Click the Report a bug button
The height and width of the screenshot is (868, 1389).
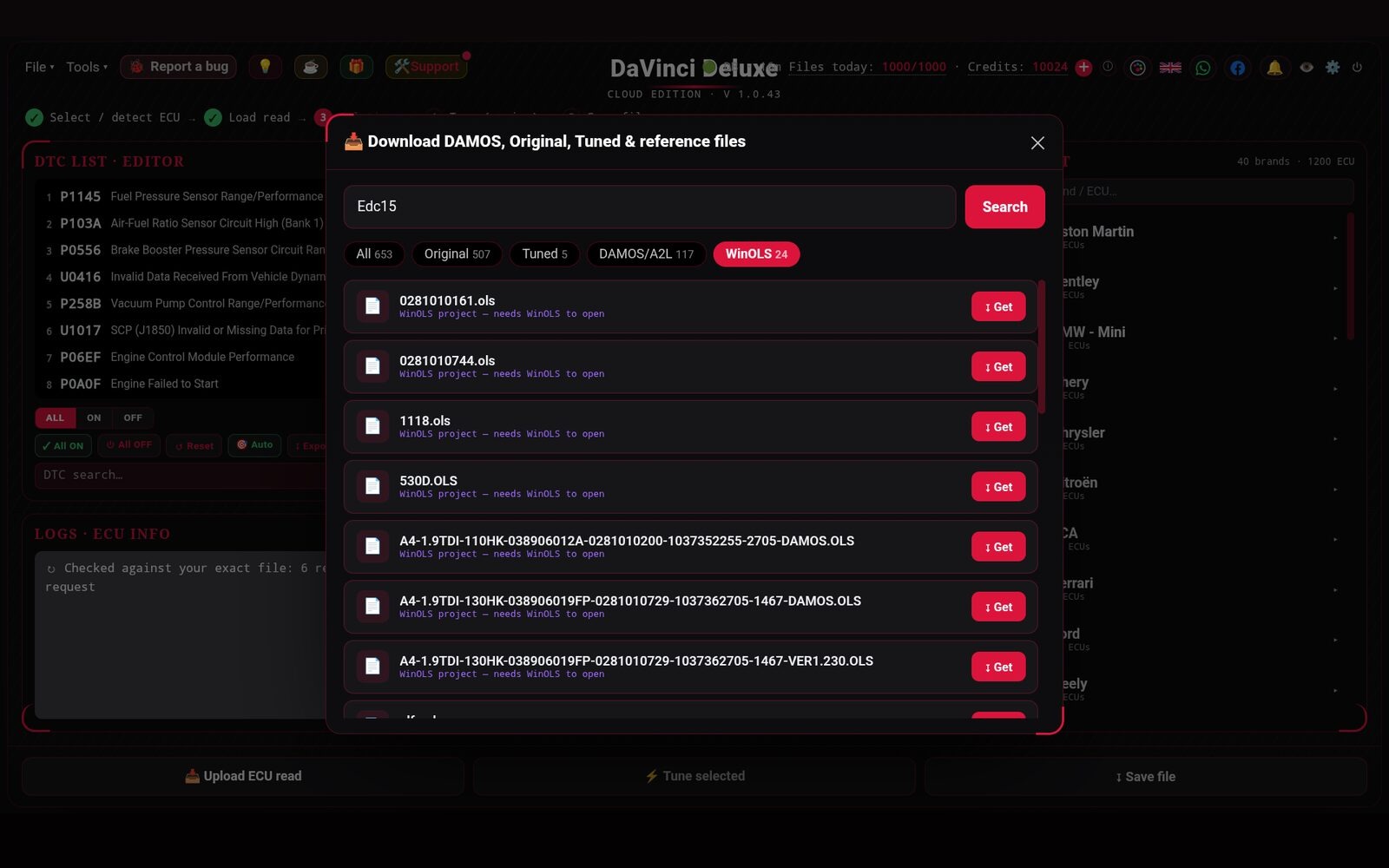tap(178, 67)
